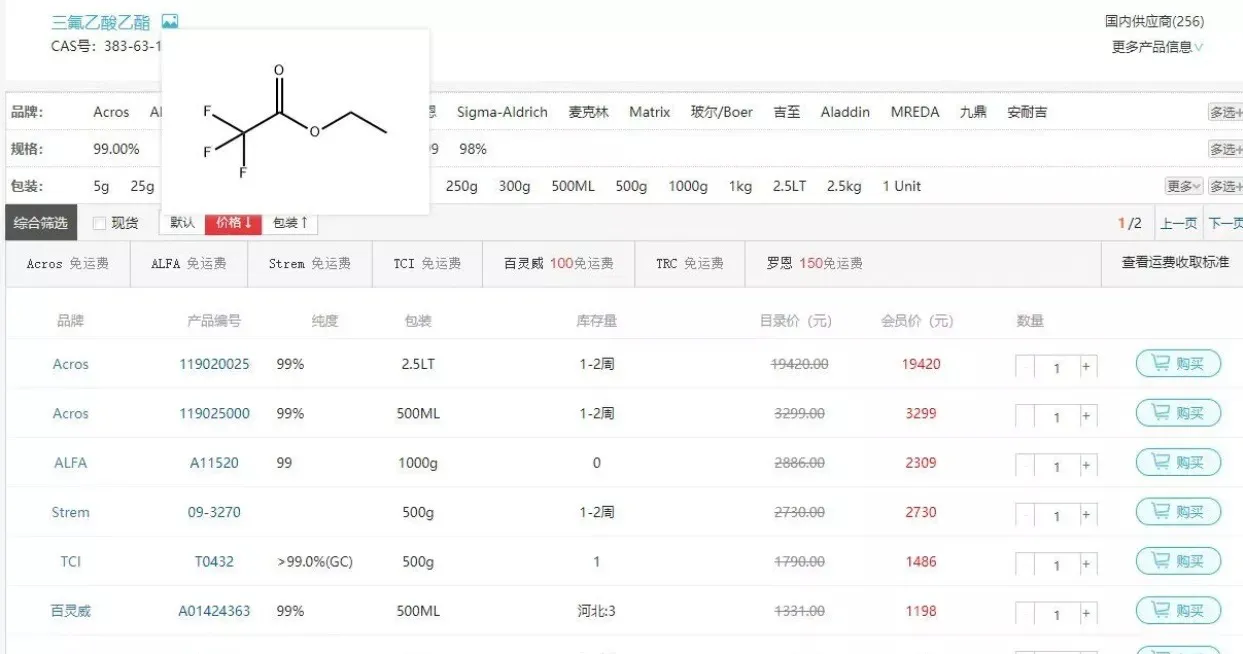The width and height of the screenshot is (1243, 654).
Task: Select the 百灵威 100免运费 shipping tab
Action: pyautogui.click(x=558, y=264)
